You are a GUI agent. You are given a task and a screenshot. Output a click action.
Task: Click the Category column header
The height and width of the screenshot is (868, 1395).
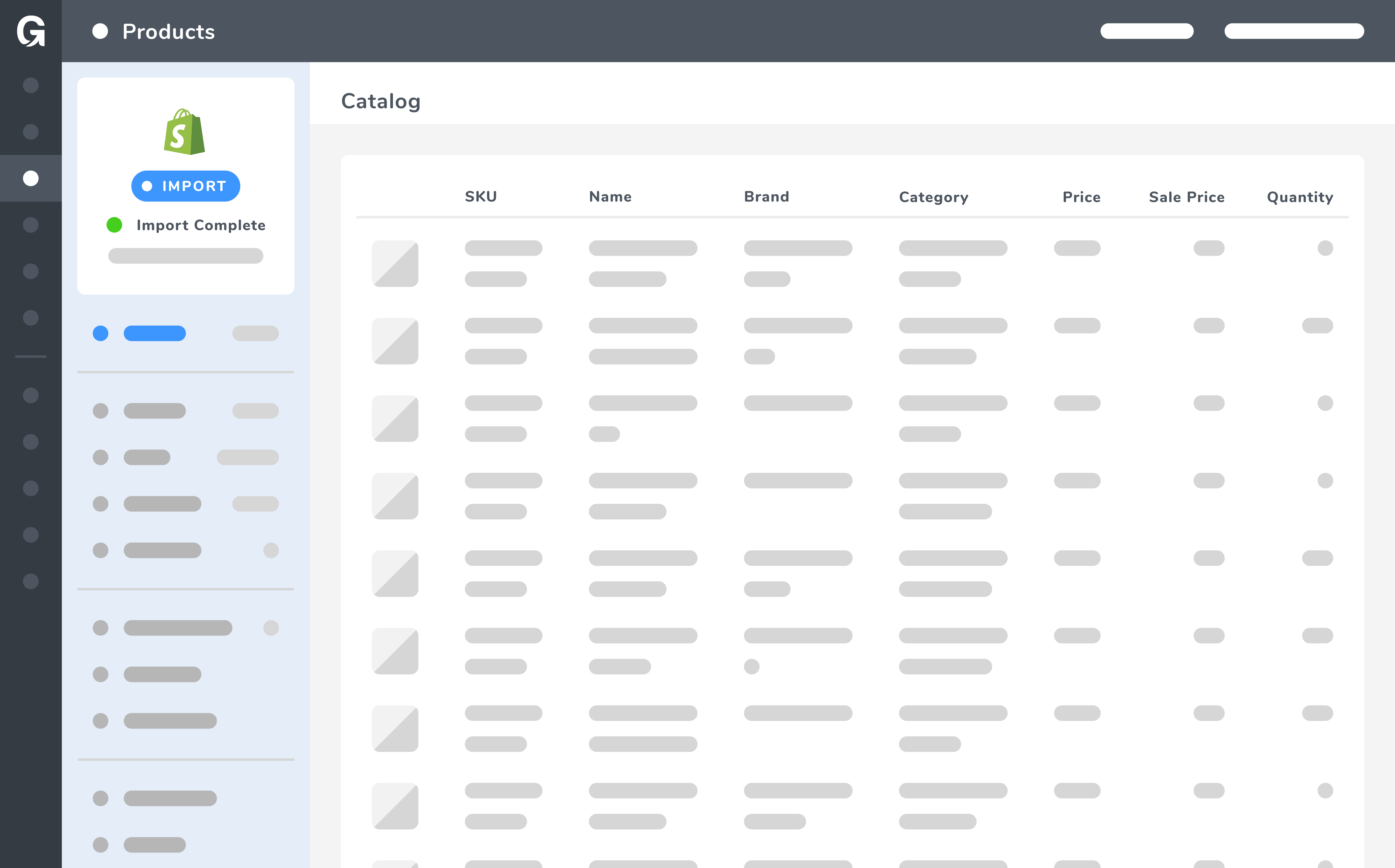point(934,197)
